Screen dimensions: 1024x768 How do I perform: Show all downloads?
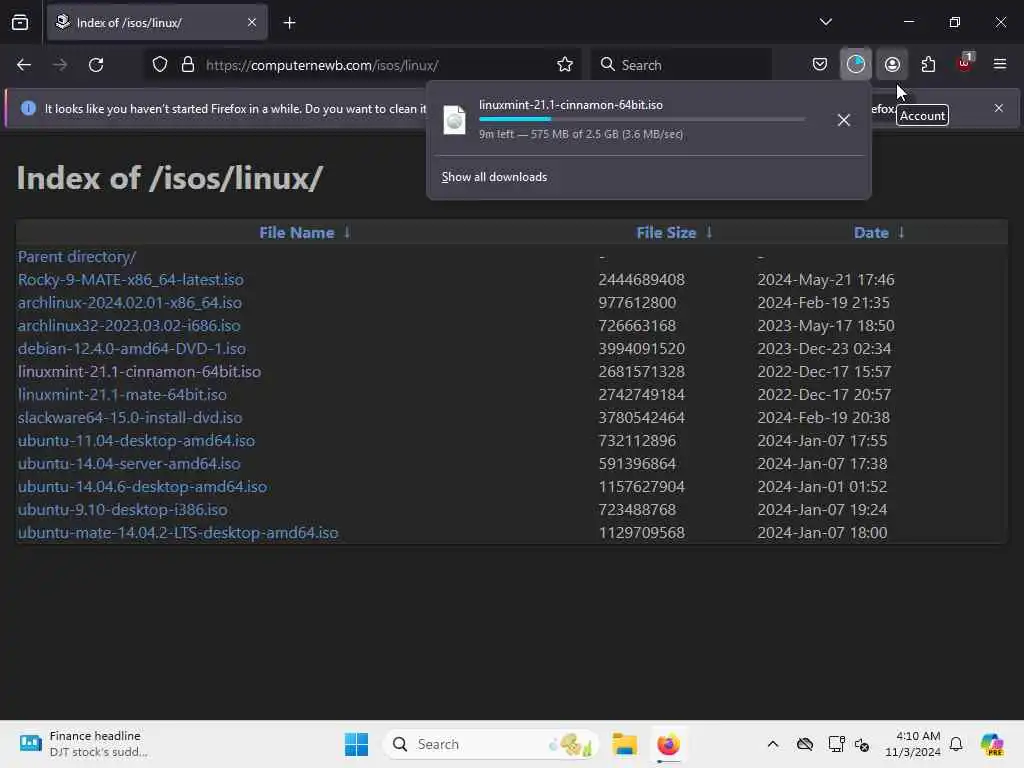(494, 177)
